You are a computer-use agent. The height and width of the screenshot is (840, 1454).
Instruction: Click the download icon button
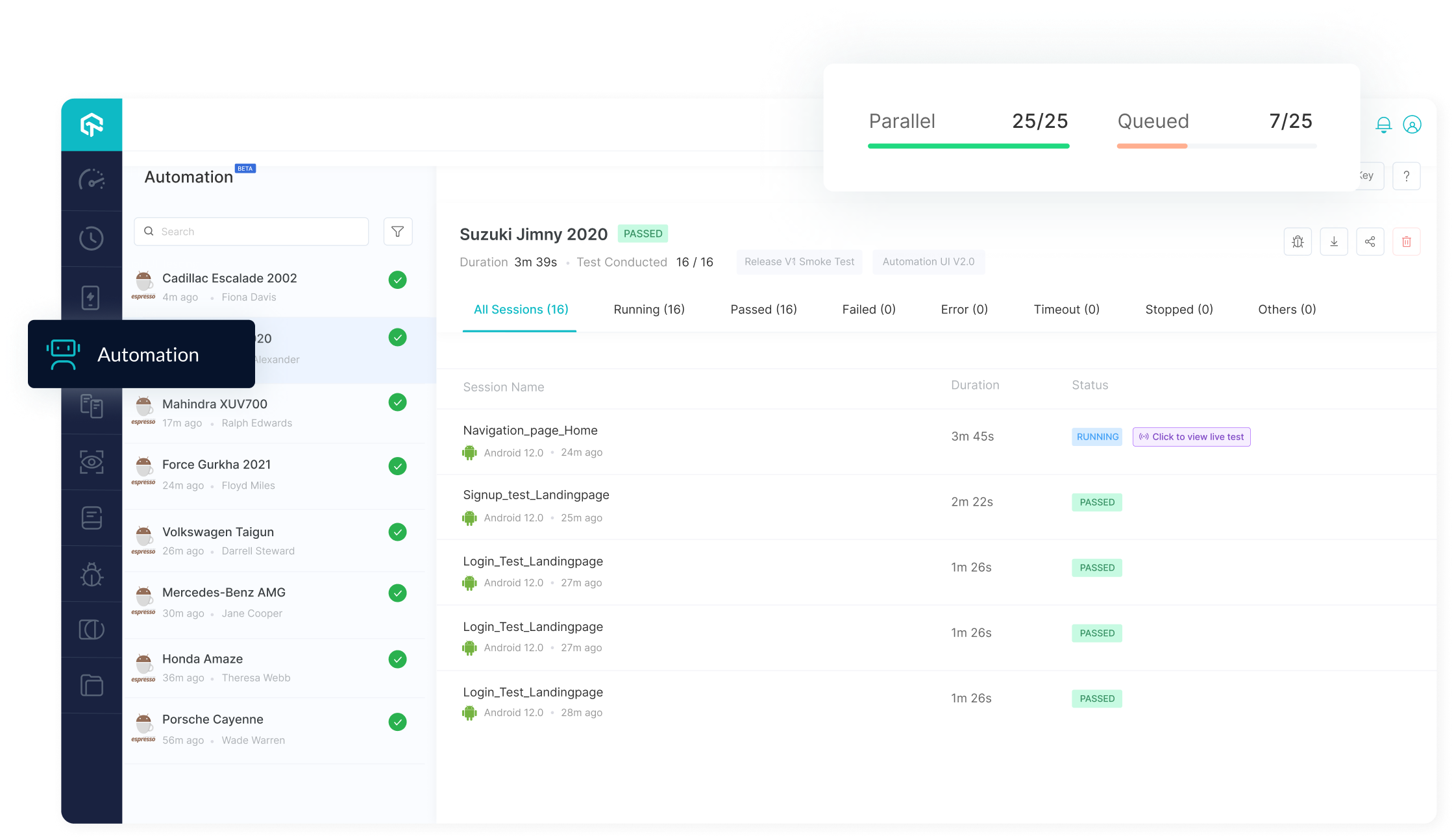click(x=1334, y=241)
